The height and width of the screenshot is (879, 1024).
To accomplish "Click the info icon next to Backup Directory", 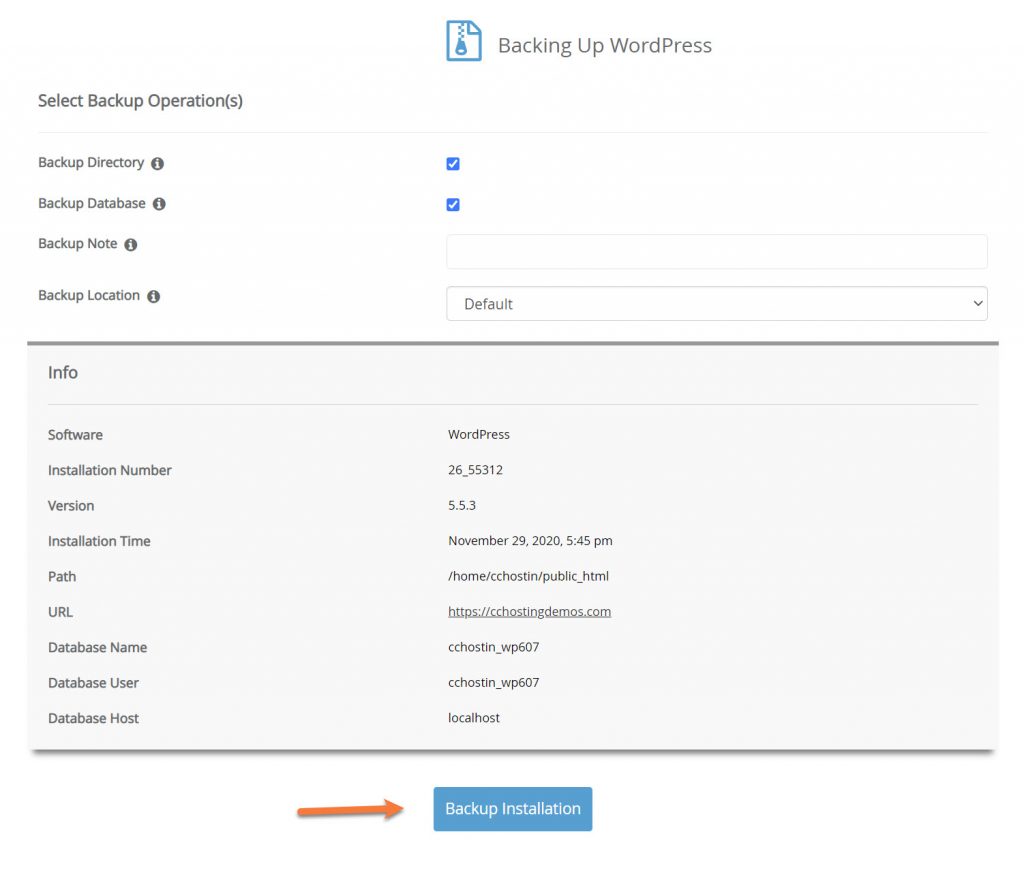I will [157, 164].
